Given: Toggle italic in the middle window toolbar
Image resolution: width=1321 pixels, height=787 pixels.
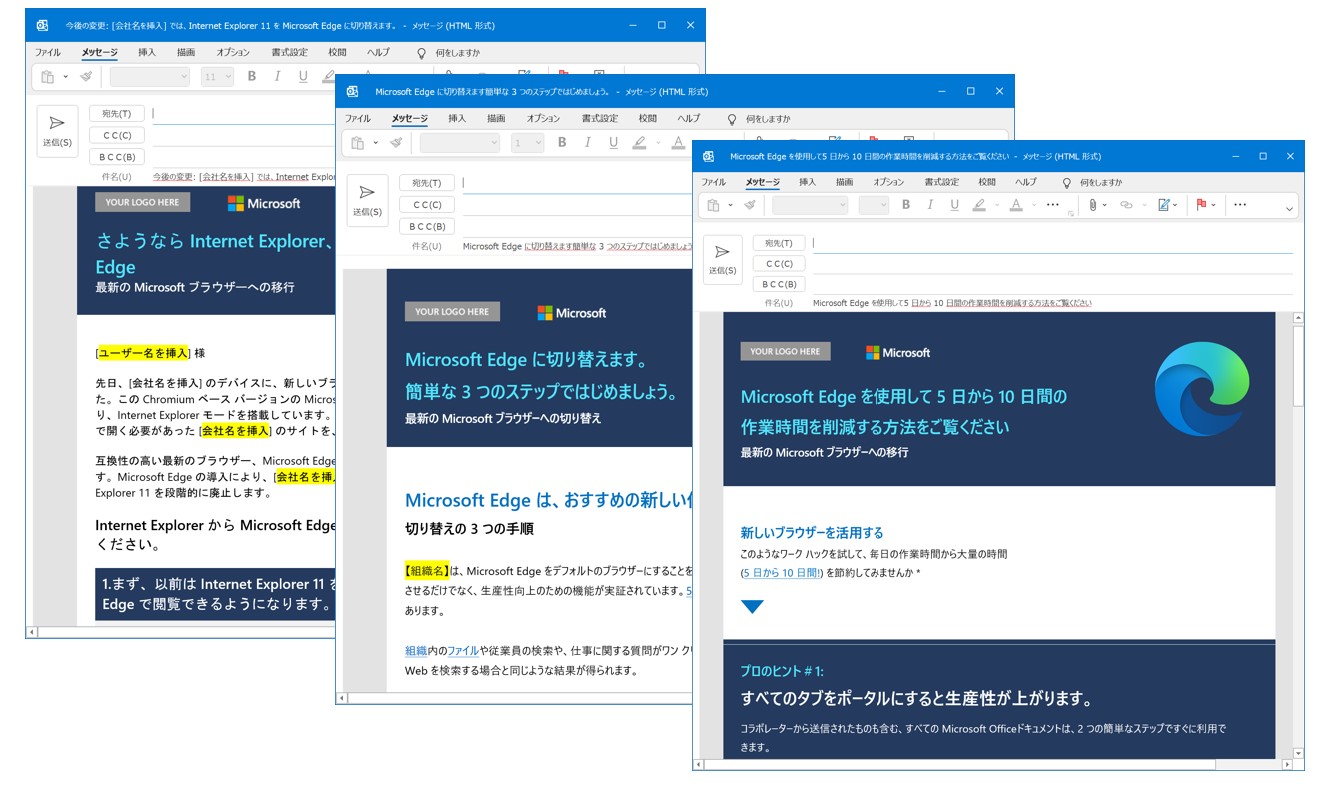Looking at the screenshot, I should click(587, 143).
